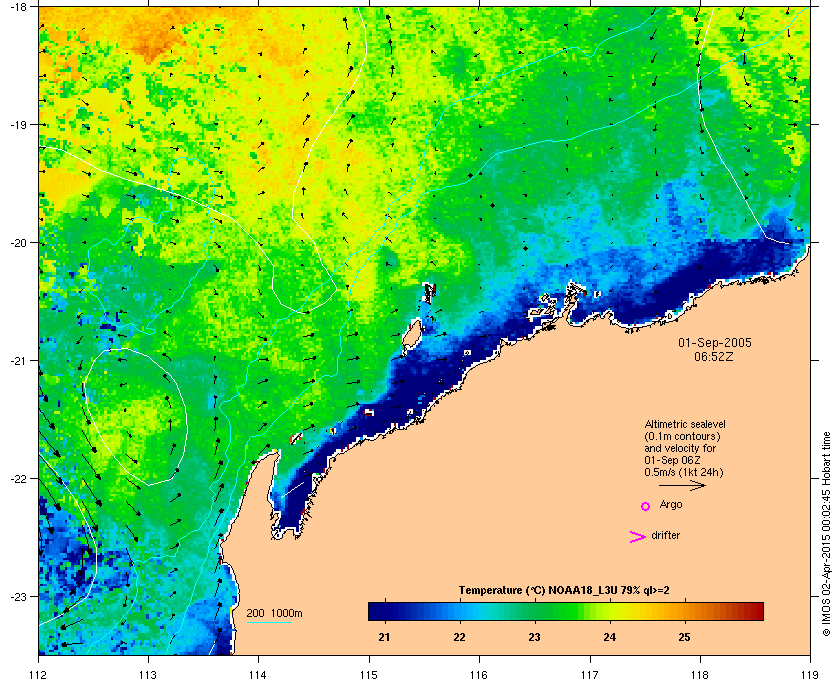Screen dimensions: 840x680
Task: Click longitude axis label 114
Action: (x=258, y=674)
